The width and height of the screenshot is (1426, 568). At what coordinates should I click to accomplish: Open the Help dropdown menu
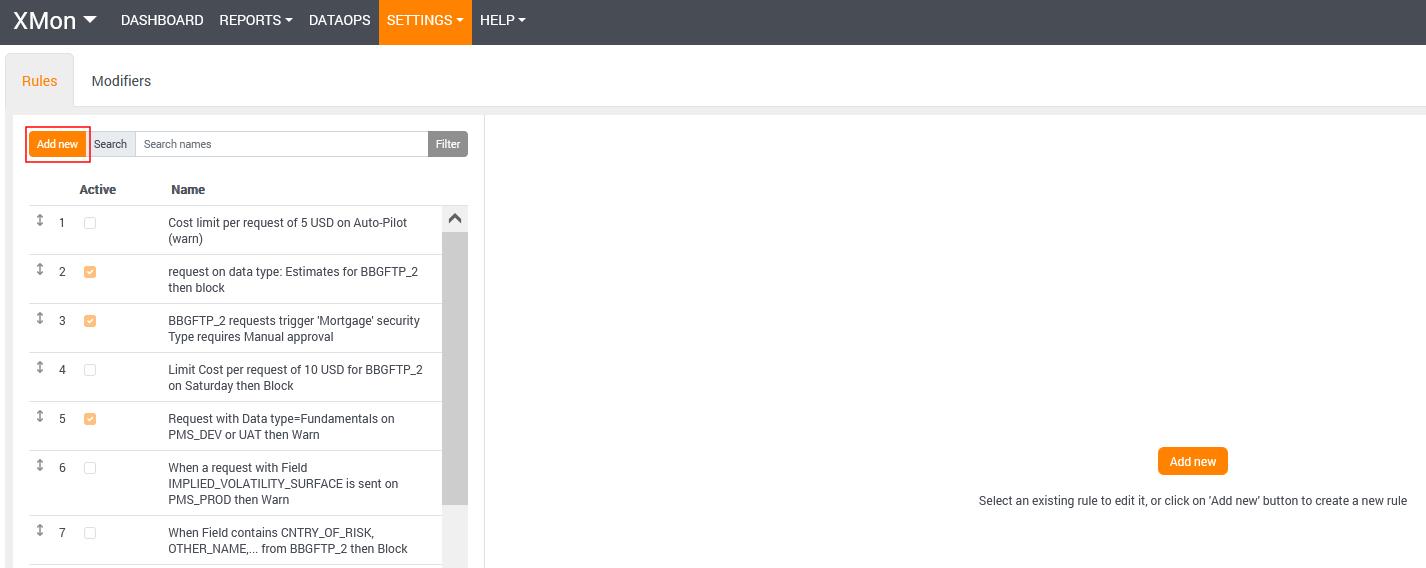pyautogui.click(x=502, y=20)
